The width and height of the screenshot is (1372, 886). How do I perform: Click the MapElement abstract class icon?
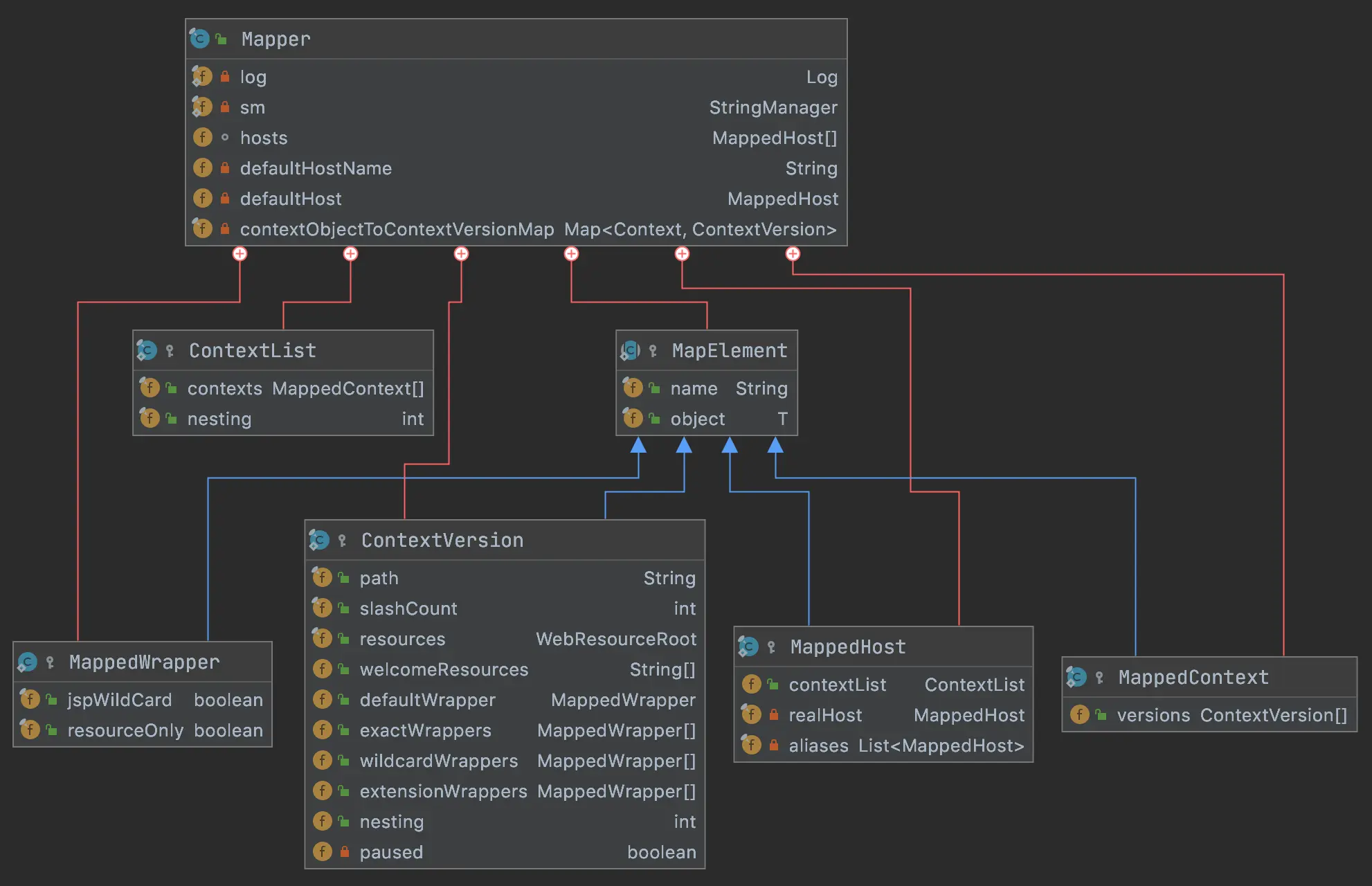point(630,350)
